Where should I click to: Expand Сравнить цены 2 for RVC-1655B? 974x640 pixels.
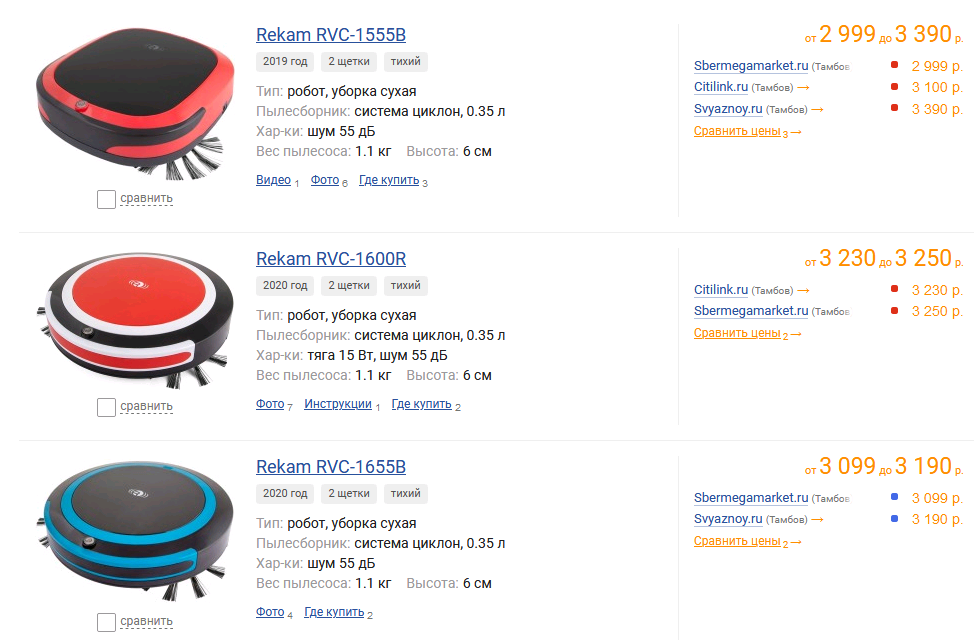click(x=747, y=542)
